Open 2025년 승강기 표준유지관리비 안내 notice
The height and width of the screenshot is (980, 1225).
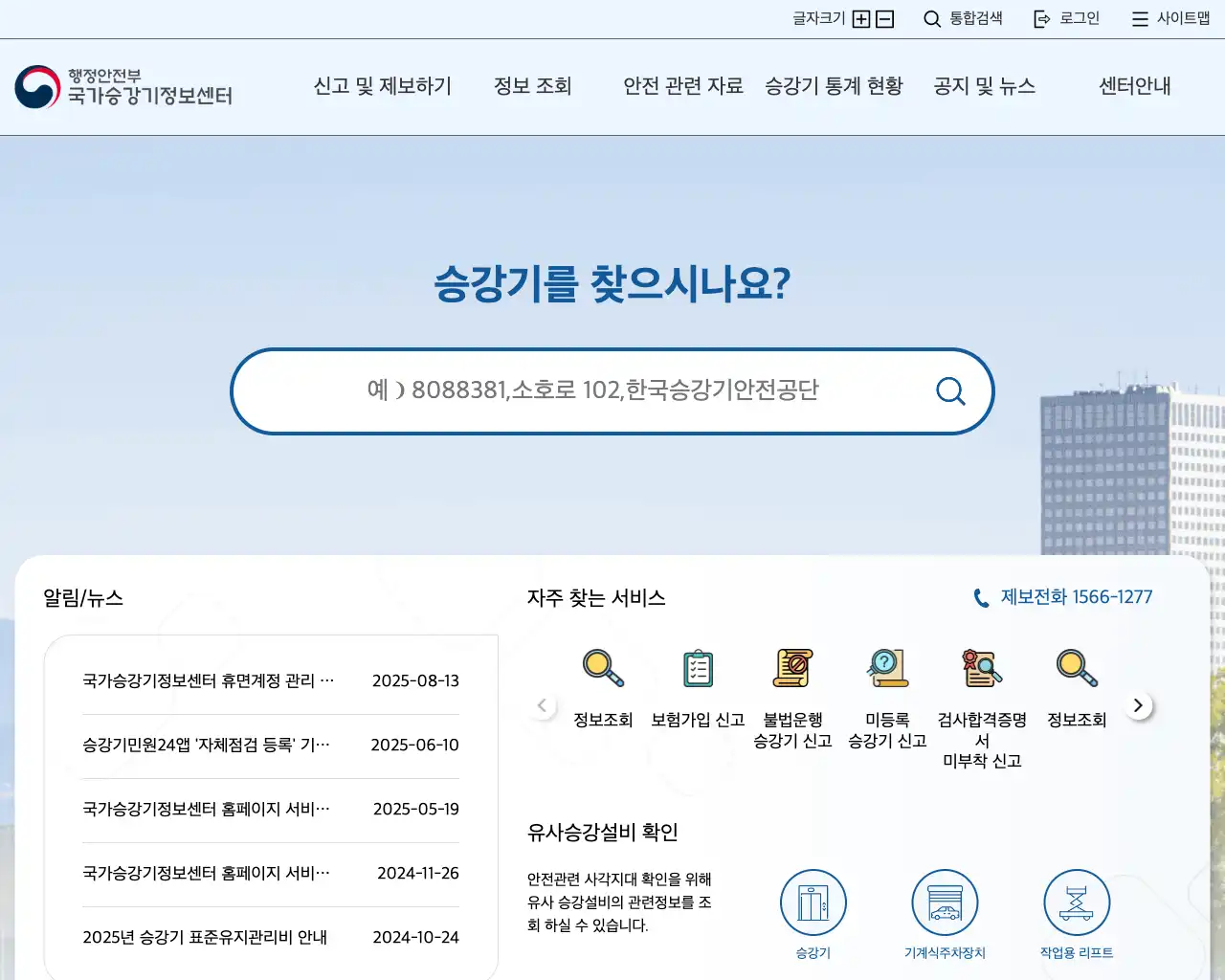(x=205, y=937)
